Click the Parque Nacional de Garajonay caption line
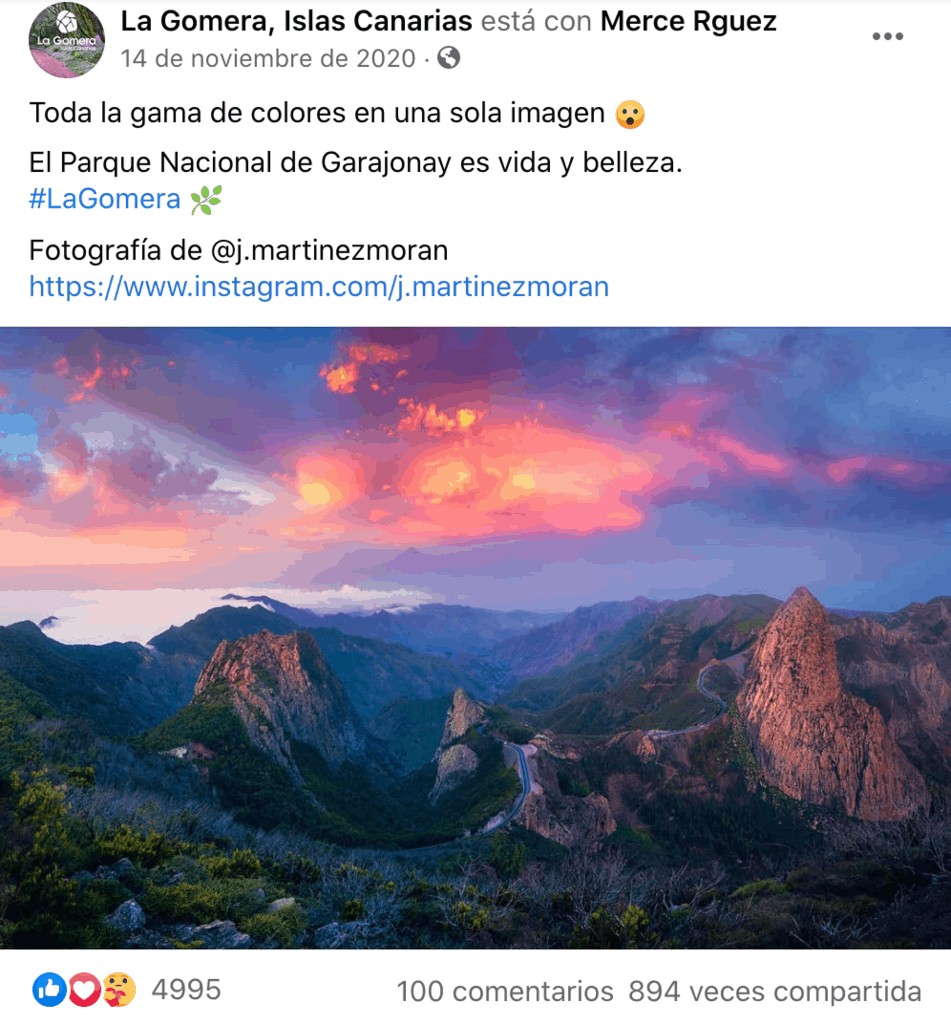Image resolution: width=951 pixels, height=1024 pixels. click(x=355, y=163)
